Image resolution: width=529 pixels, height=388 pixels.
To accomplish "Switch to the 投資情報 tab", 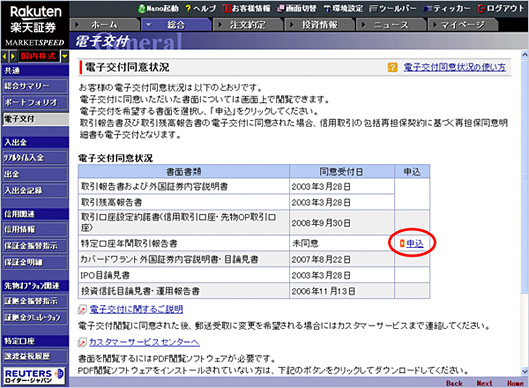I will point(319,25).
